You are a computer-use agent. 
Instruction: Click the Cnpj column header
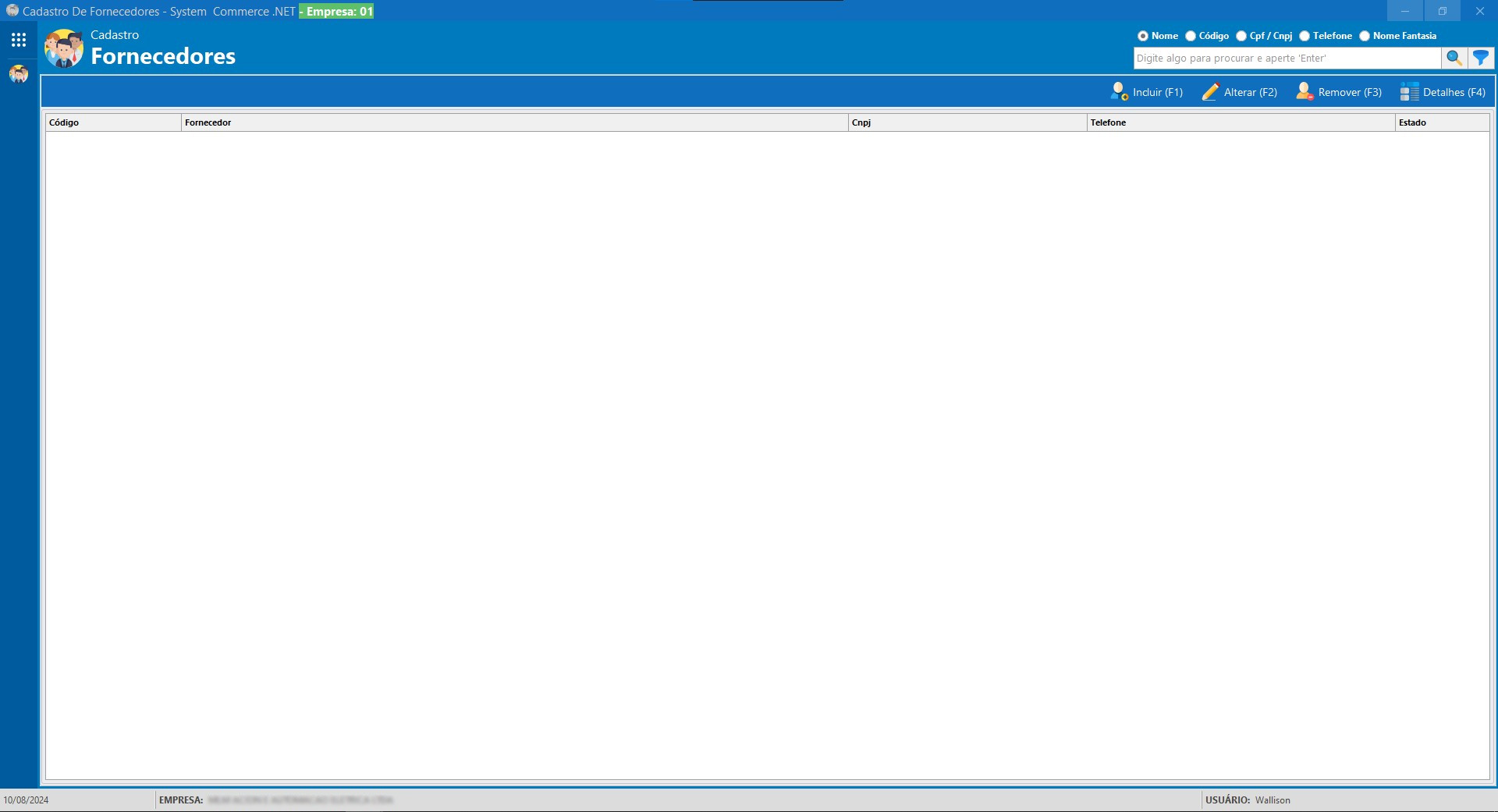(x=967, y=122)
